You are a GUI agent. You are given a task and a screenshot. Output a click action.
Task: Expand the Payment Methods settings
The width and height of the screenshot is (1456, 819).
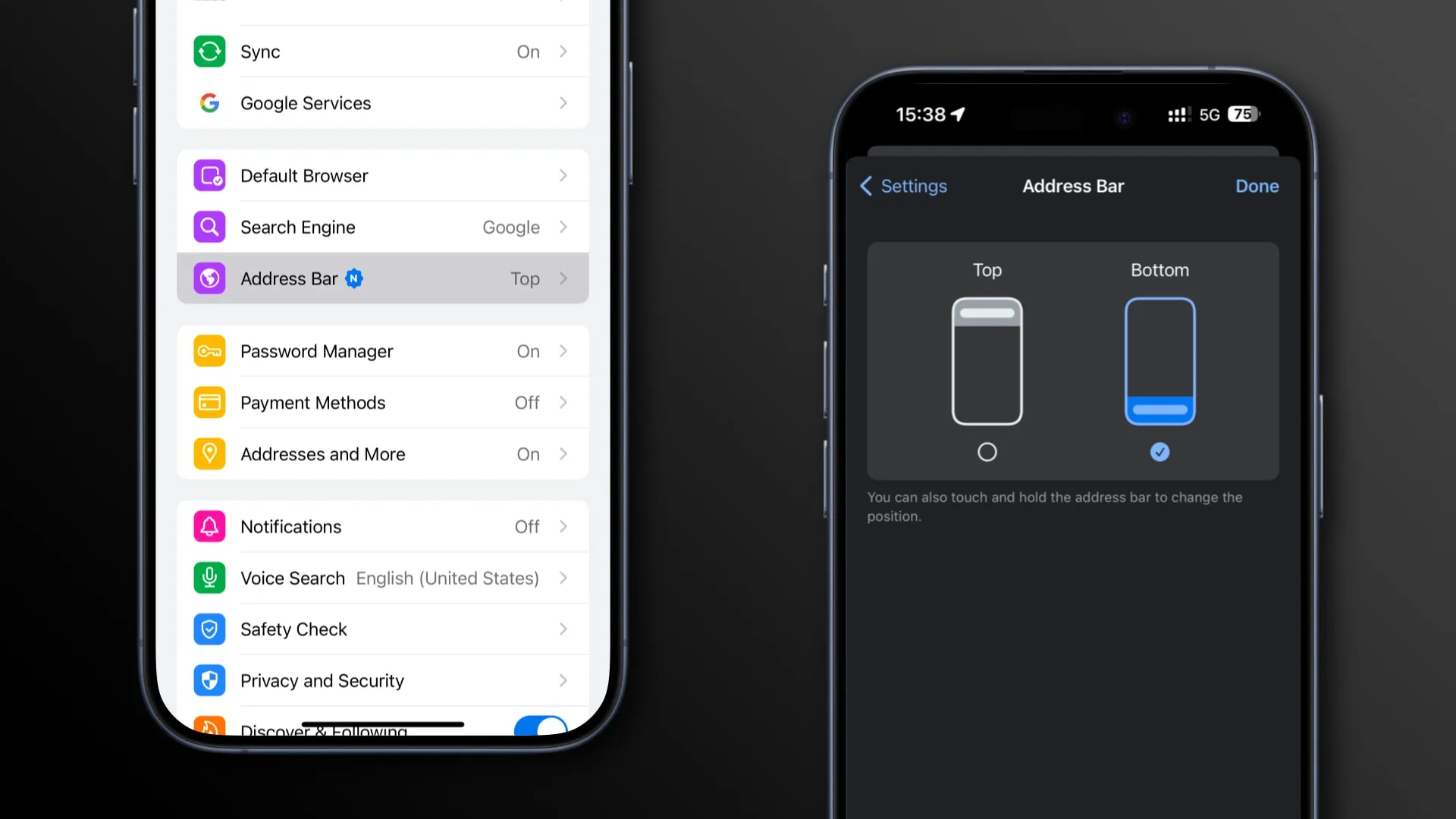(x=383, y=402)
